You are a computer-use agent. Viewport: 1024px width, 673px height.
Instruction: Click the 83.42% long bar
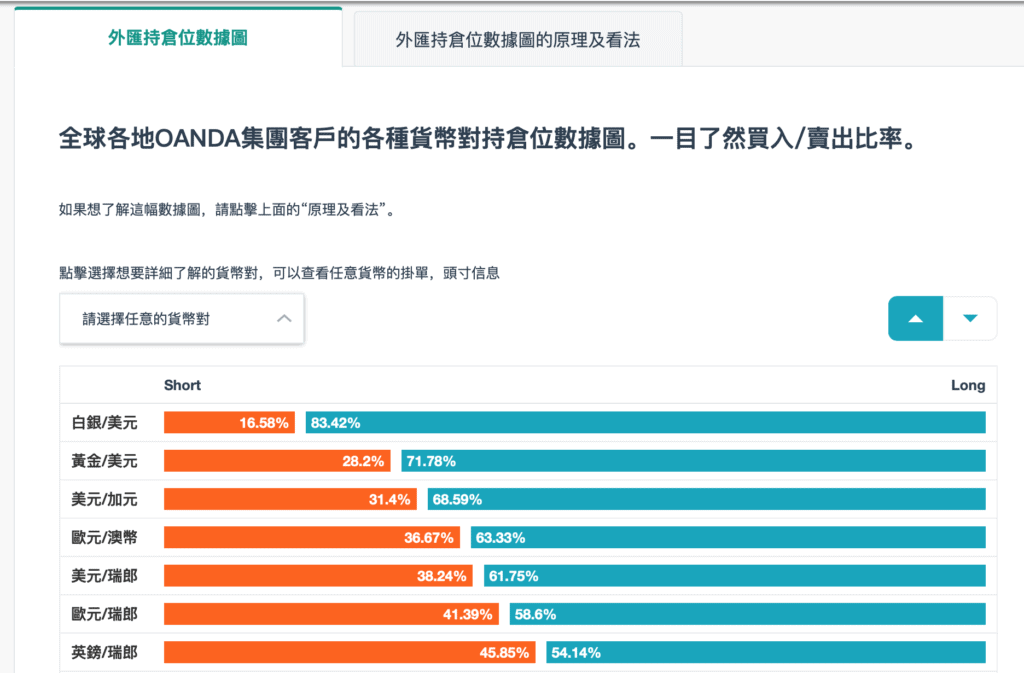tap(645, 422)
